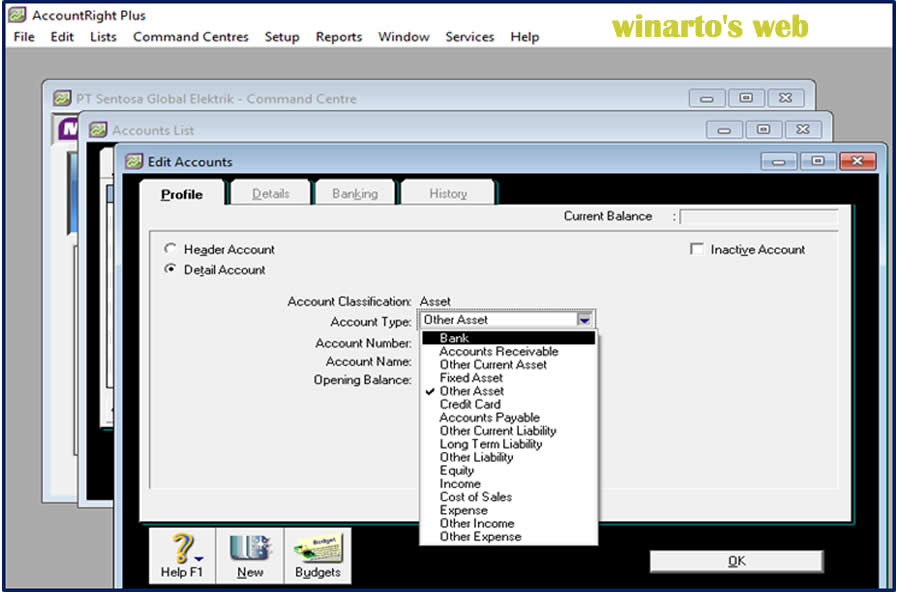Close the Command Centre window
Image resolution: width=898 pixels, height=592 pixels.
point(785,98)
